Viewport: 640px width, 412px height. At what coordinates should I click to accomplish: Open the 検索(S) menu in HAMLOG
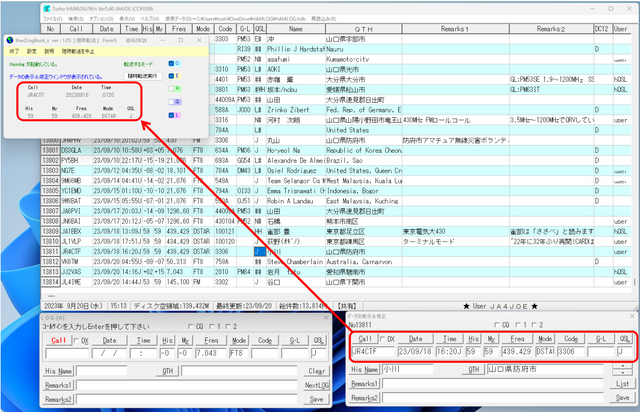[x=76, y=19]
